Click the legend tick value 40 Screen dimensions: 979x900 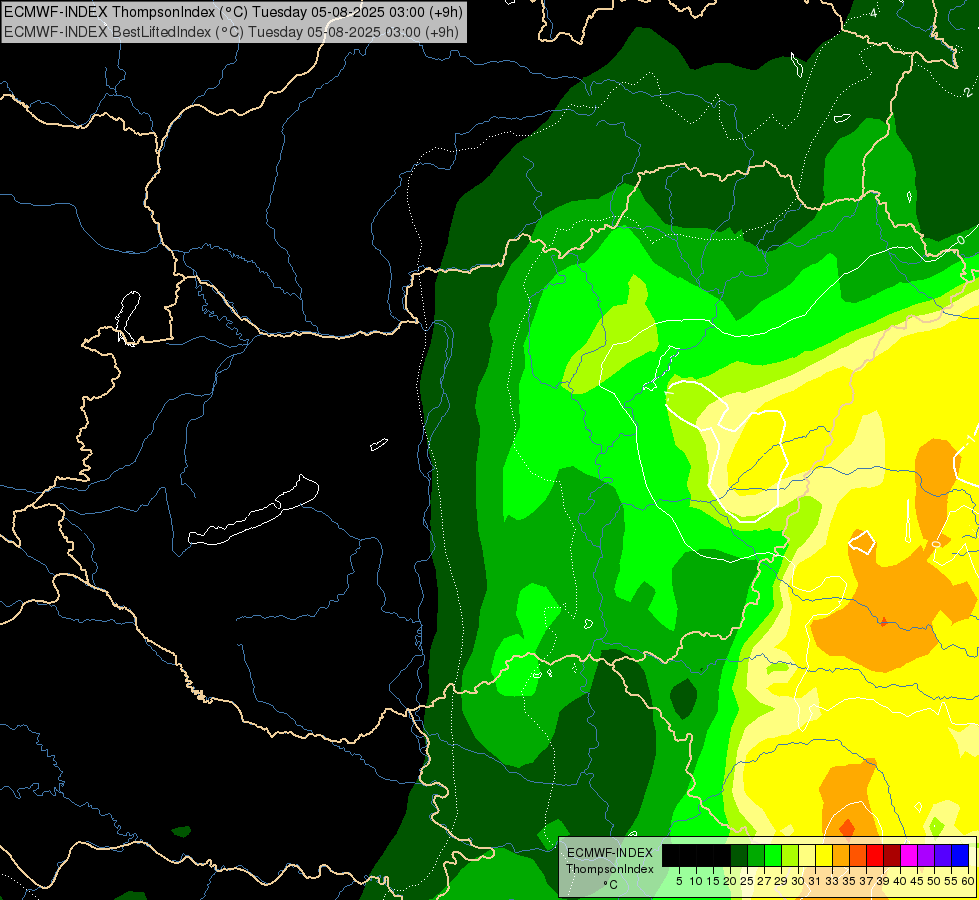(900, 881)
